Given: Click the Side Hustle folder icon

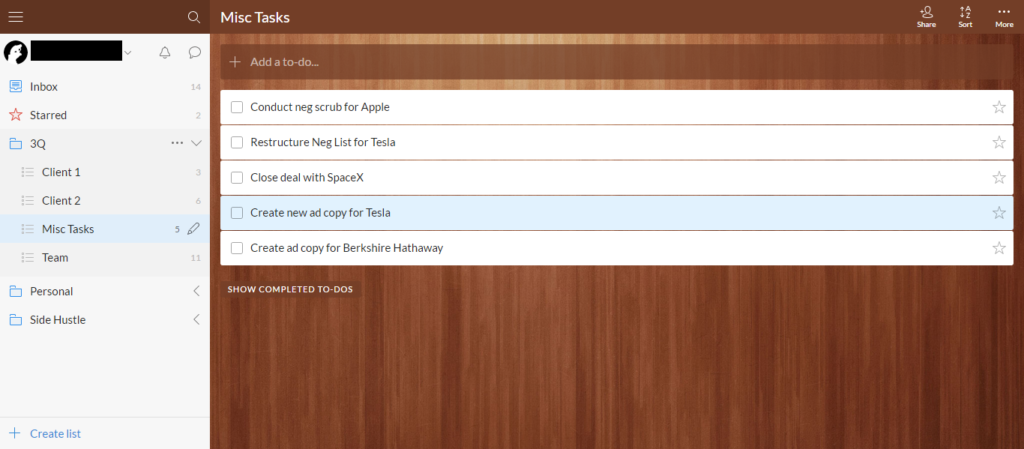Looking at the screenshot, I should [x=16, y=320].
